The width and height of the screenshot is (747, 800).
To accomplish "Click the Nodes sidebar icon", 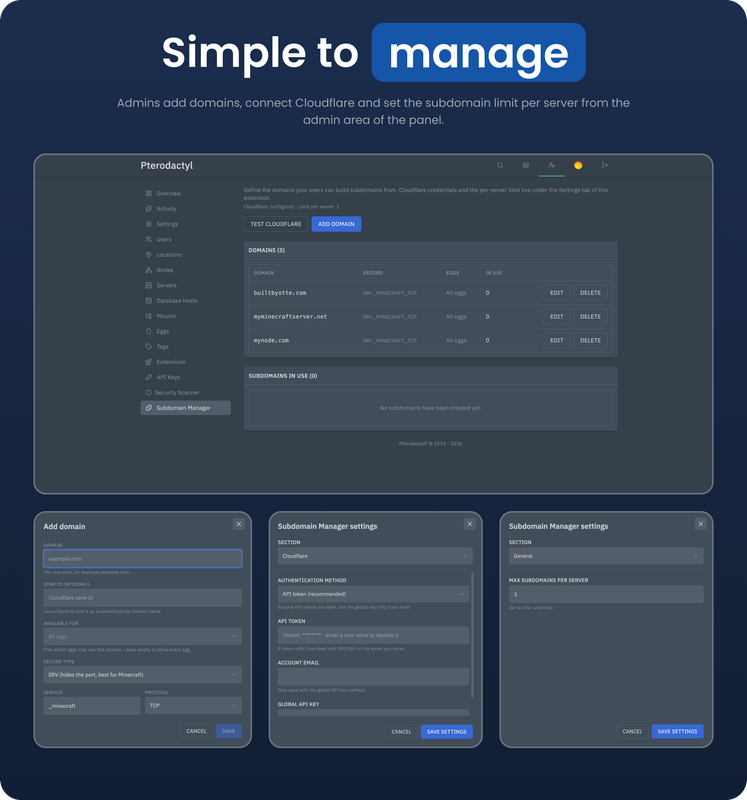I will point(148,270).
